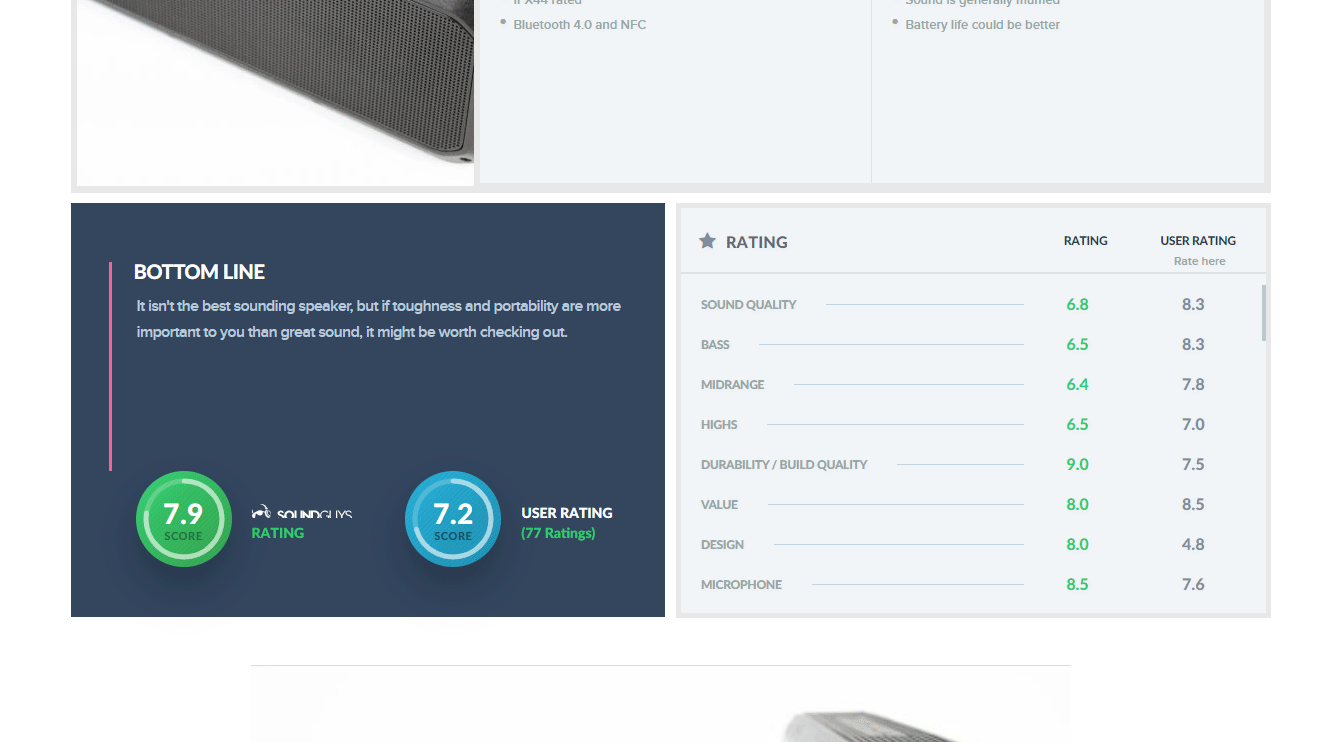Open the 'Rate here' link under USER RATING
Viewport: 1323px width, 742px height.
coord(1199,261)
